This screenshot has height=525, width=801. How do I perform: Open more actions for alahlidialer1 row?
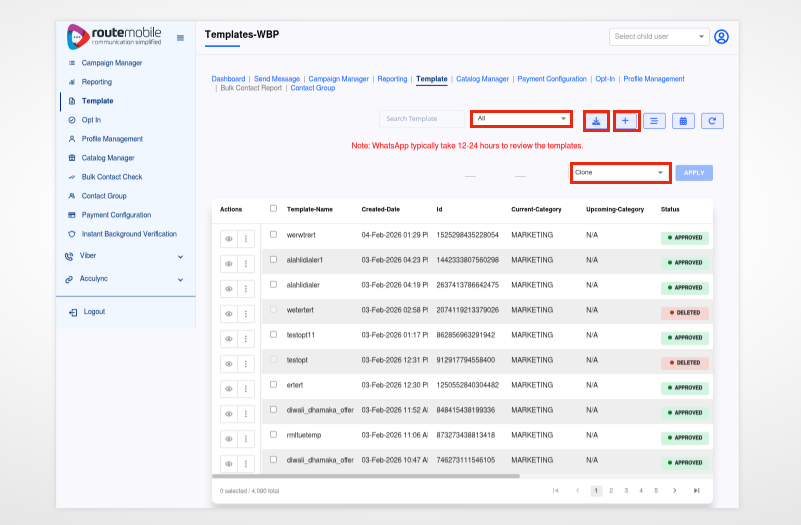[x=246, y=264]
